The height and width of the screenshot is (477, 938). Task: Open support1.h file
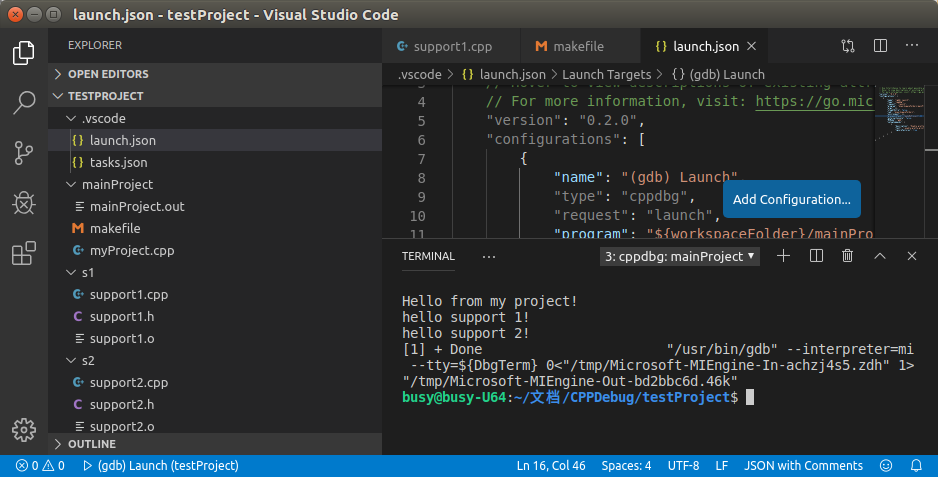click(x=215, y=317)
